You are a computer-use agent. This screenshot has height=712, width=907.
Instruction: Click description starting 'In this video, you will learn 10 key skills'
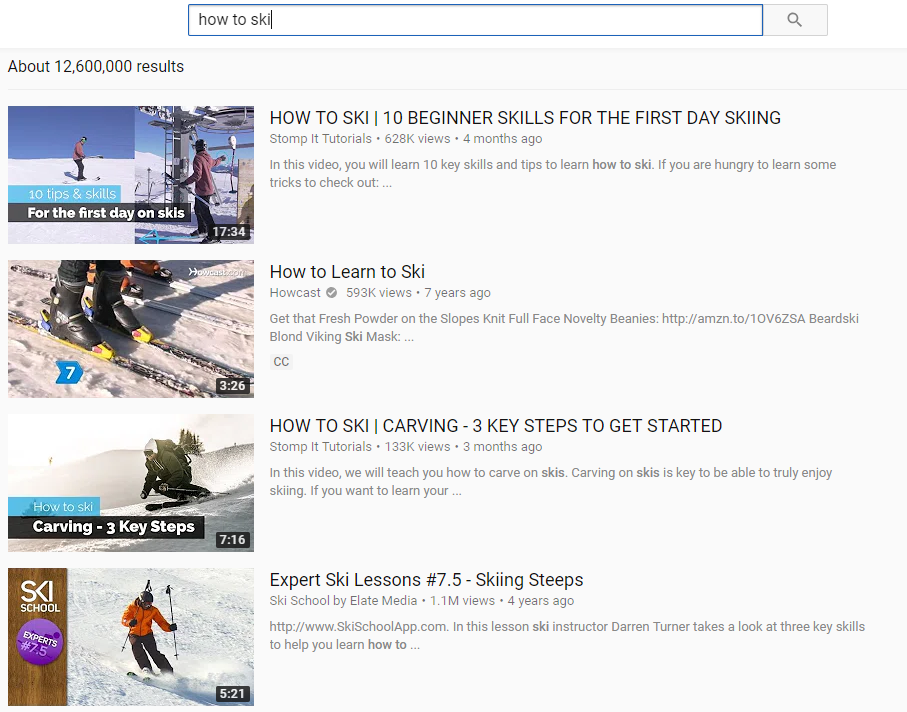pyautogui.click(x=553, y=174)
